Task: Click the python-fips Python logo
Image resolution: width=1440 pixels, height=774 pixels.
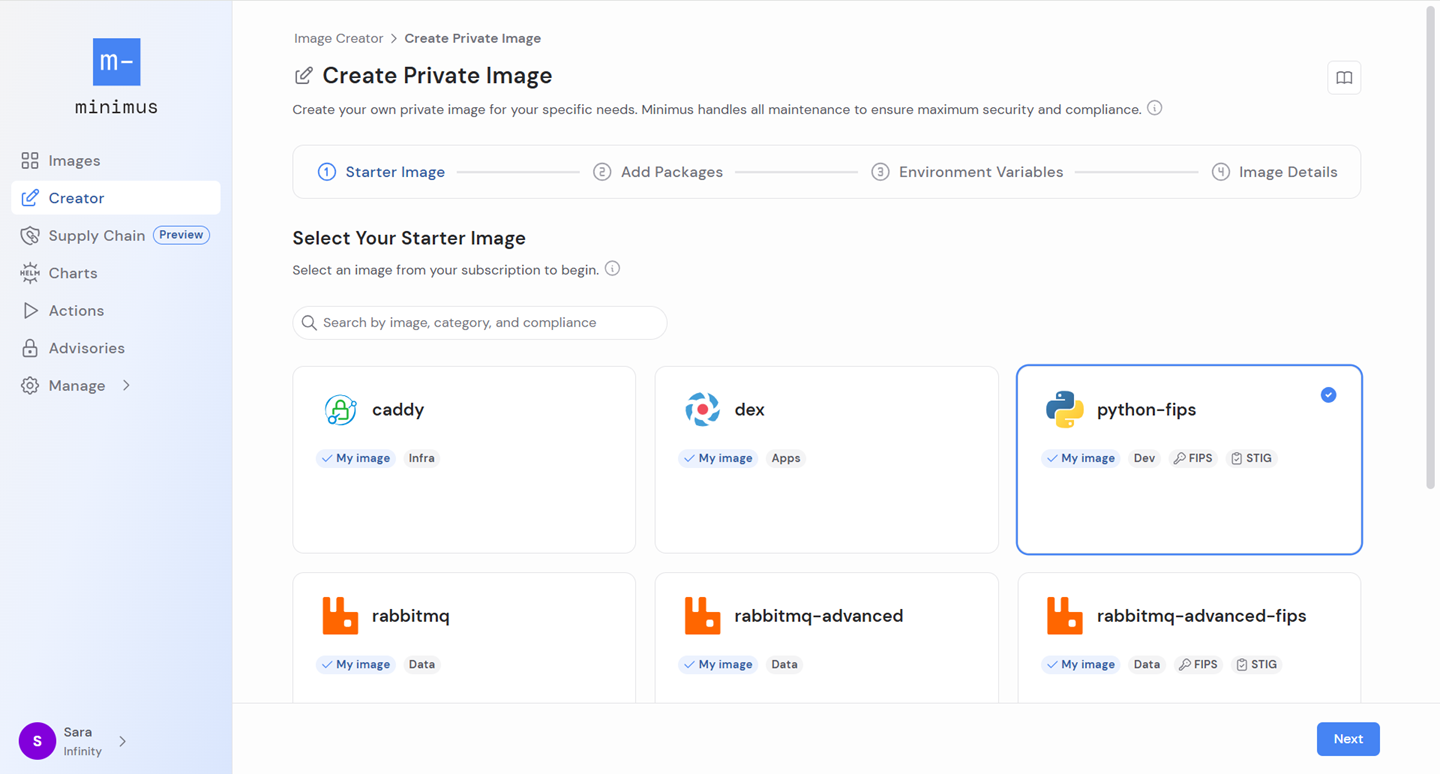Action: point(1065,409)
